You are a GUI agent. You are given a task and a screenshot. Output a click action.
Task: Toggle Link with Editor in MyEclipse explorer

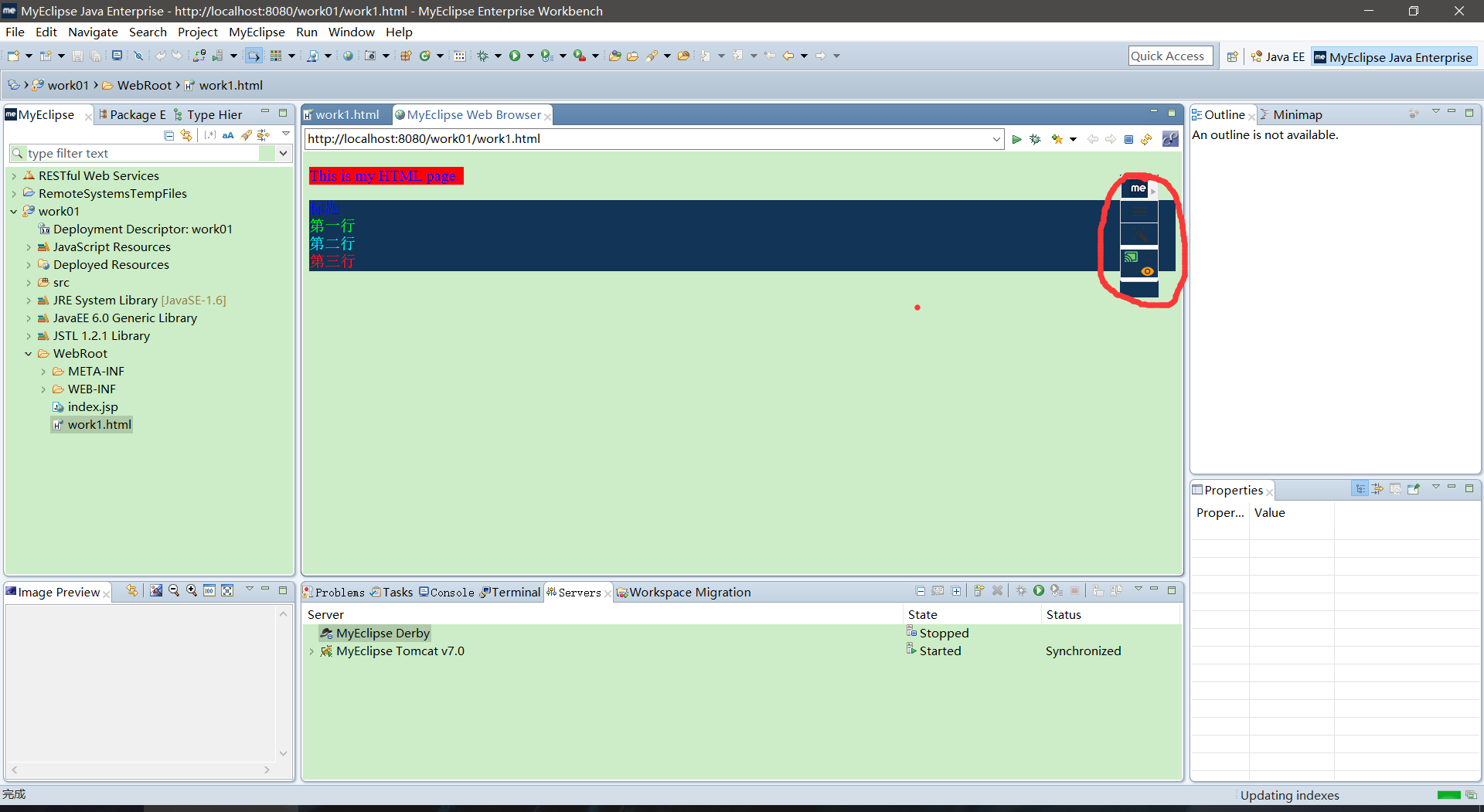186,135
